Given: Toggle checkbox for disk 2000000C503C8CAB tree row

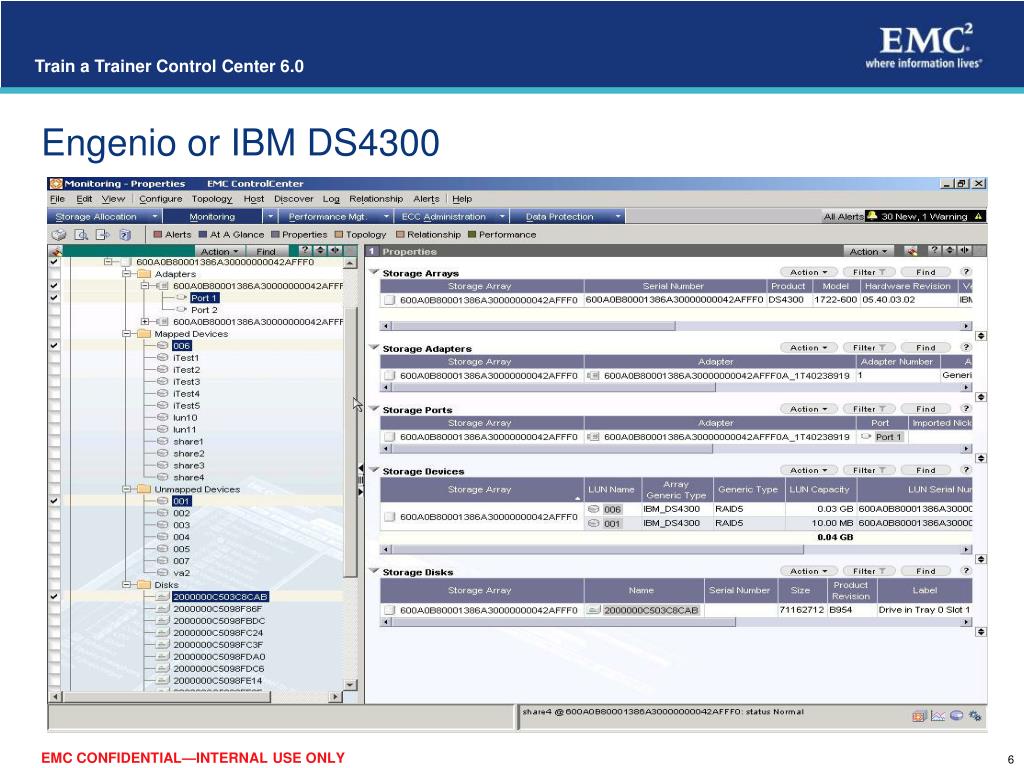Looking at the screenshot, I should coord(54,596).
